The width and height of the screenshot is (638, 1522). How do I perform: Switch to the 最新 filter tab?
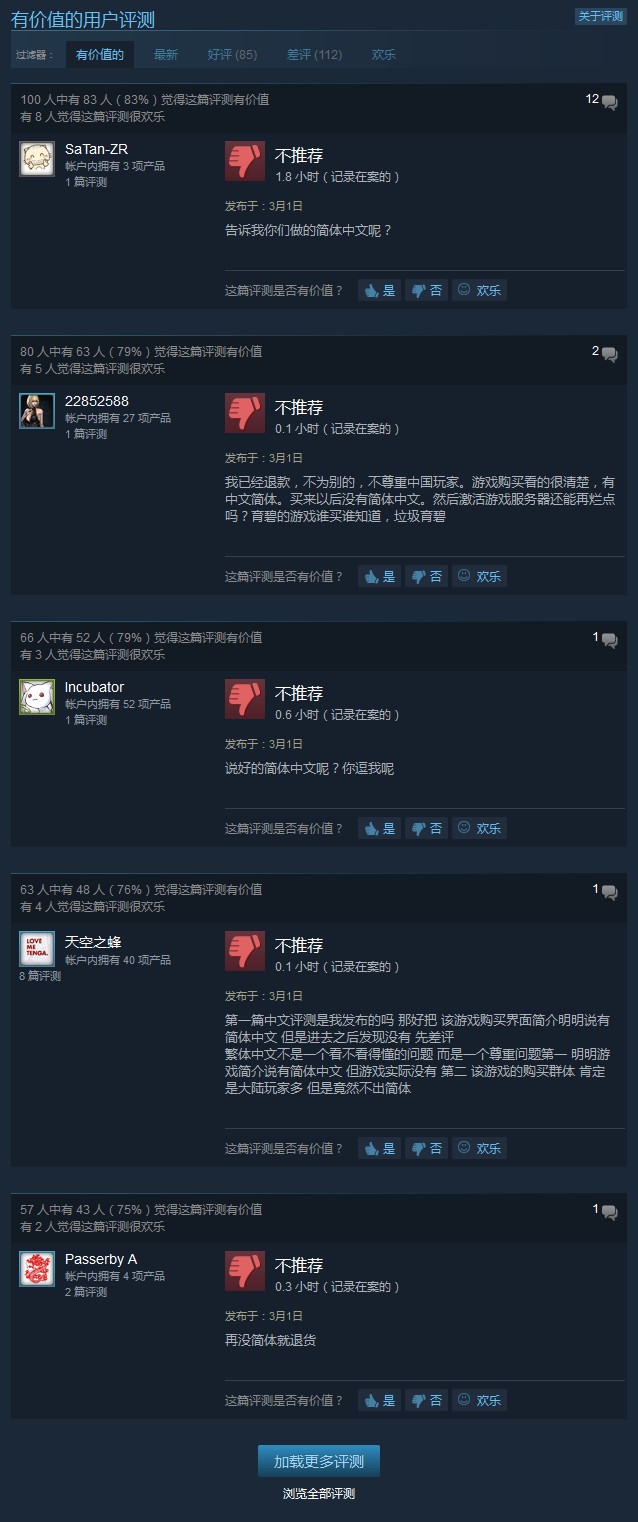tap(166, 55)
